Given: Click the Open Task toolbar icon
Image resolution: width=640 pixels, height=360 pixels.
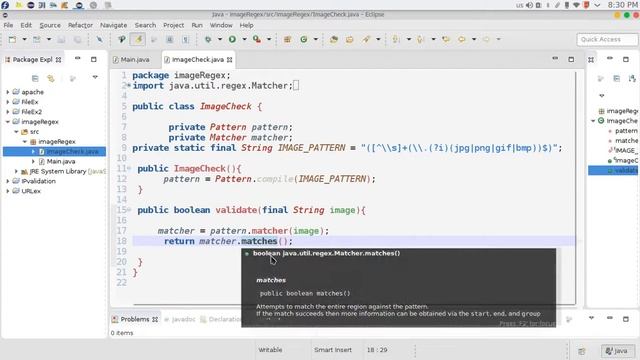Looking at the screenshot, I should 350,40.
